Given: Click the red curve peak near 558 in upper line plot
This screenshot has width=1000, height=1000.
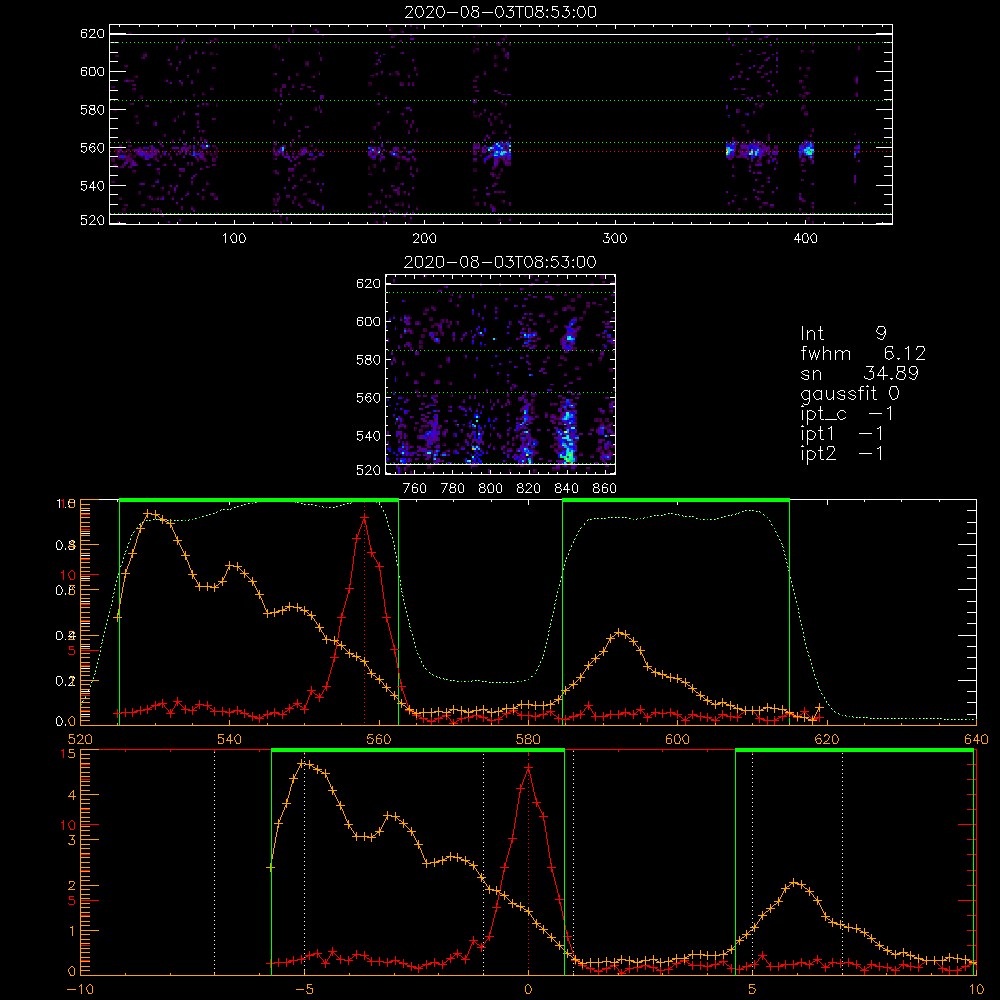Looking at the screenshot, I should (x=364, y=518).
